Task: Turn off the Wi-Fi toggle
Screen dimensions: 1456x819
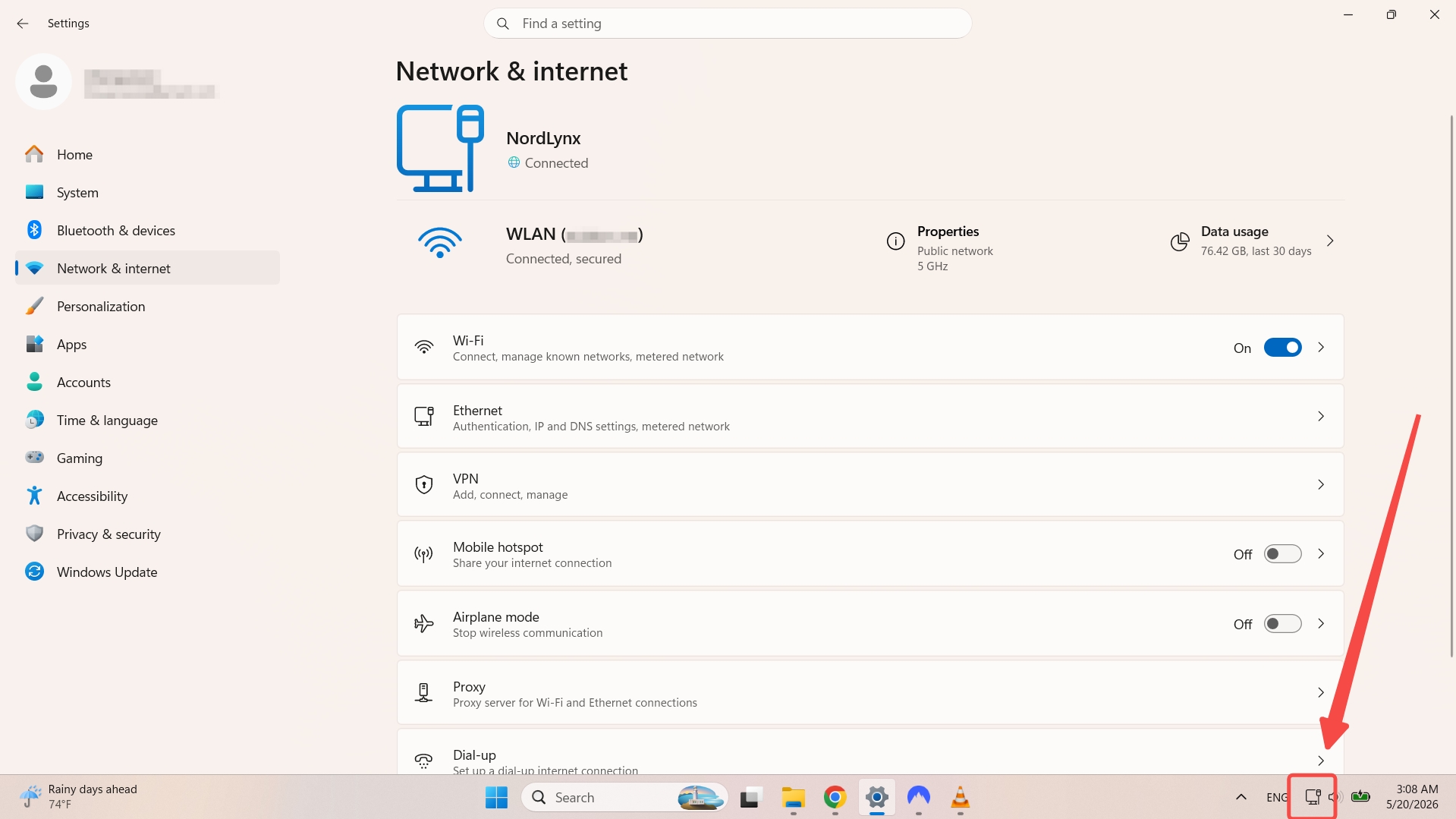Action: coord(1283,348)
